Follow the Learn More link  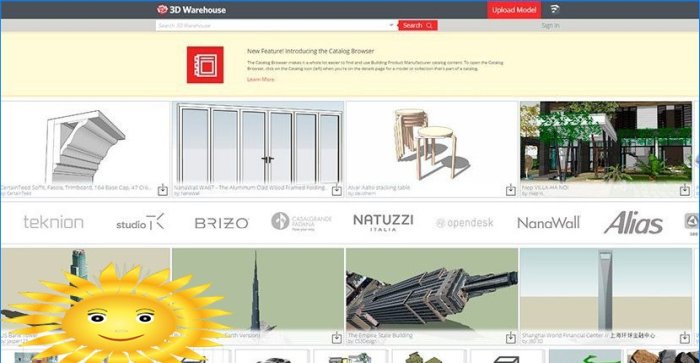261,79
